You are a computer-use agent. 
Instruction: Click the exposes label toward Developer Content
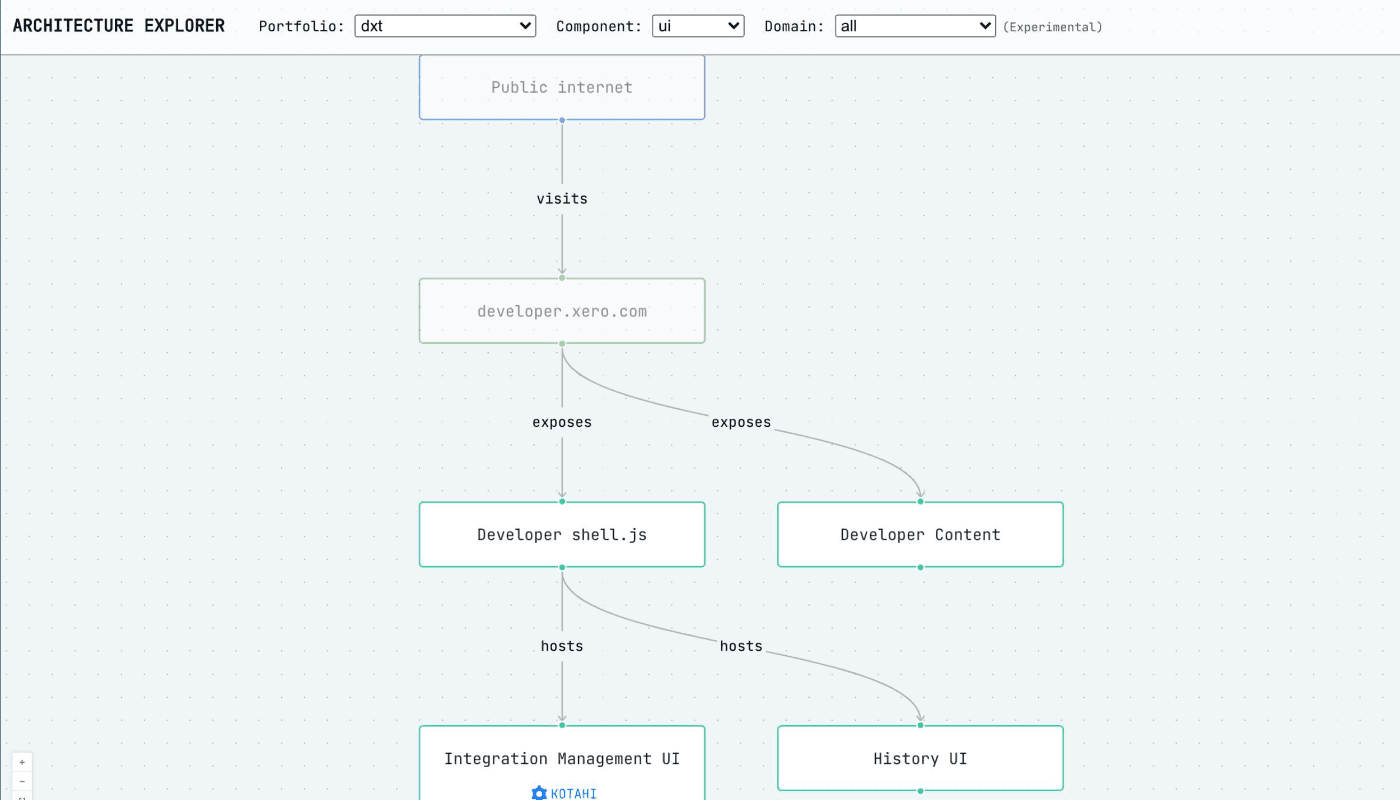pyautogui.click(x=741, y=422)
